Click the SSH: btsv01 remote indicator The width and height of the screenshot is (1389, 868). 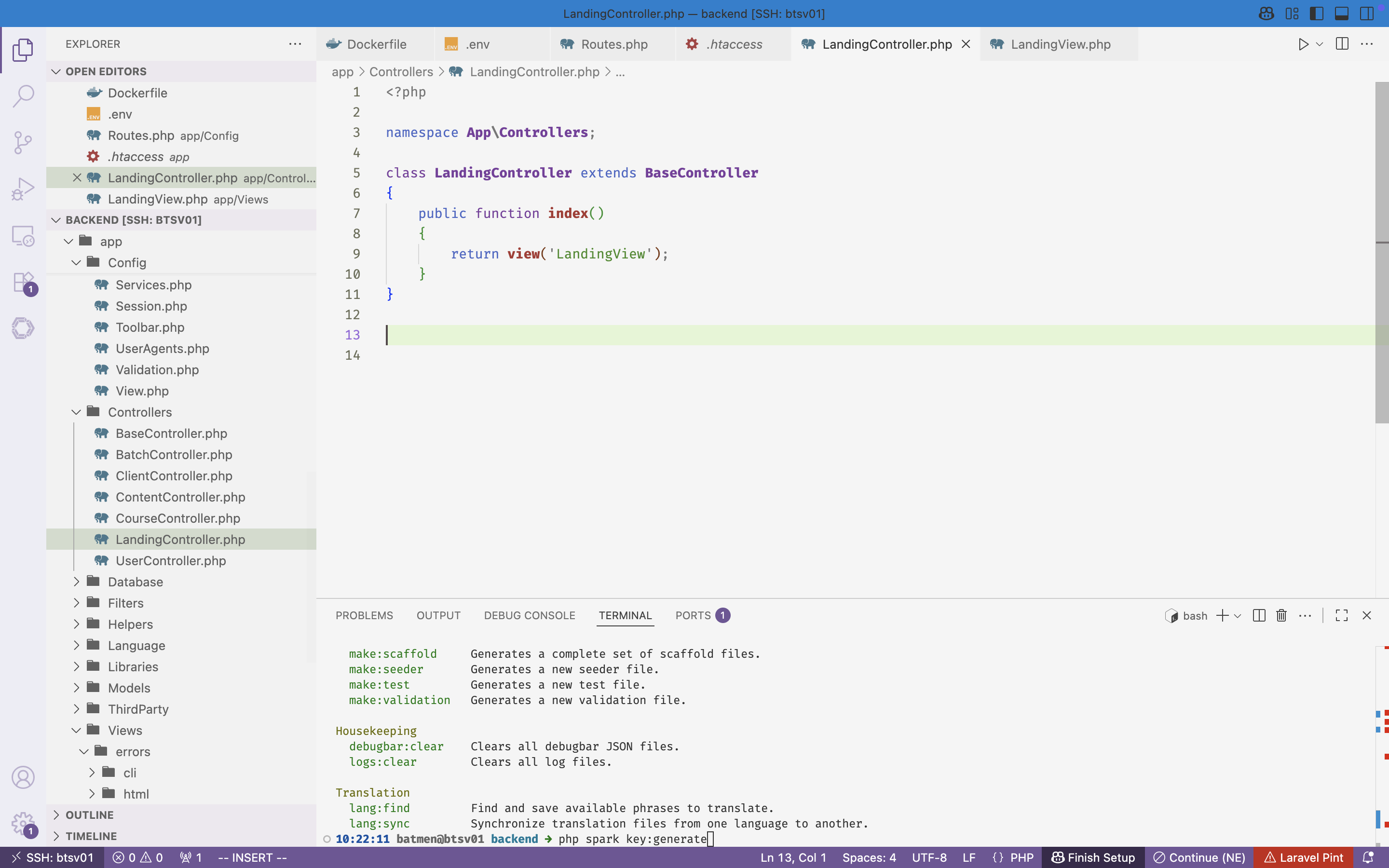click(x=53, y=858)
